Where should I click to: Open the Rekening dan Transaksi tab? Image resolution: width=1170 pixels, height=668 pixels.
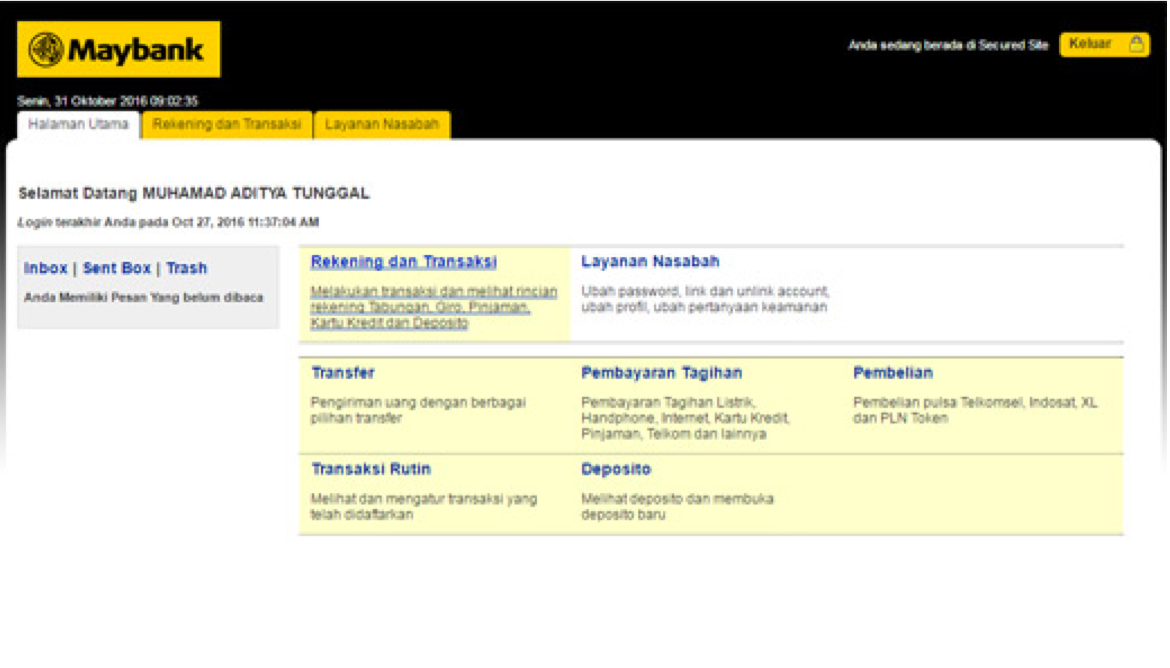tap(226, 125)
